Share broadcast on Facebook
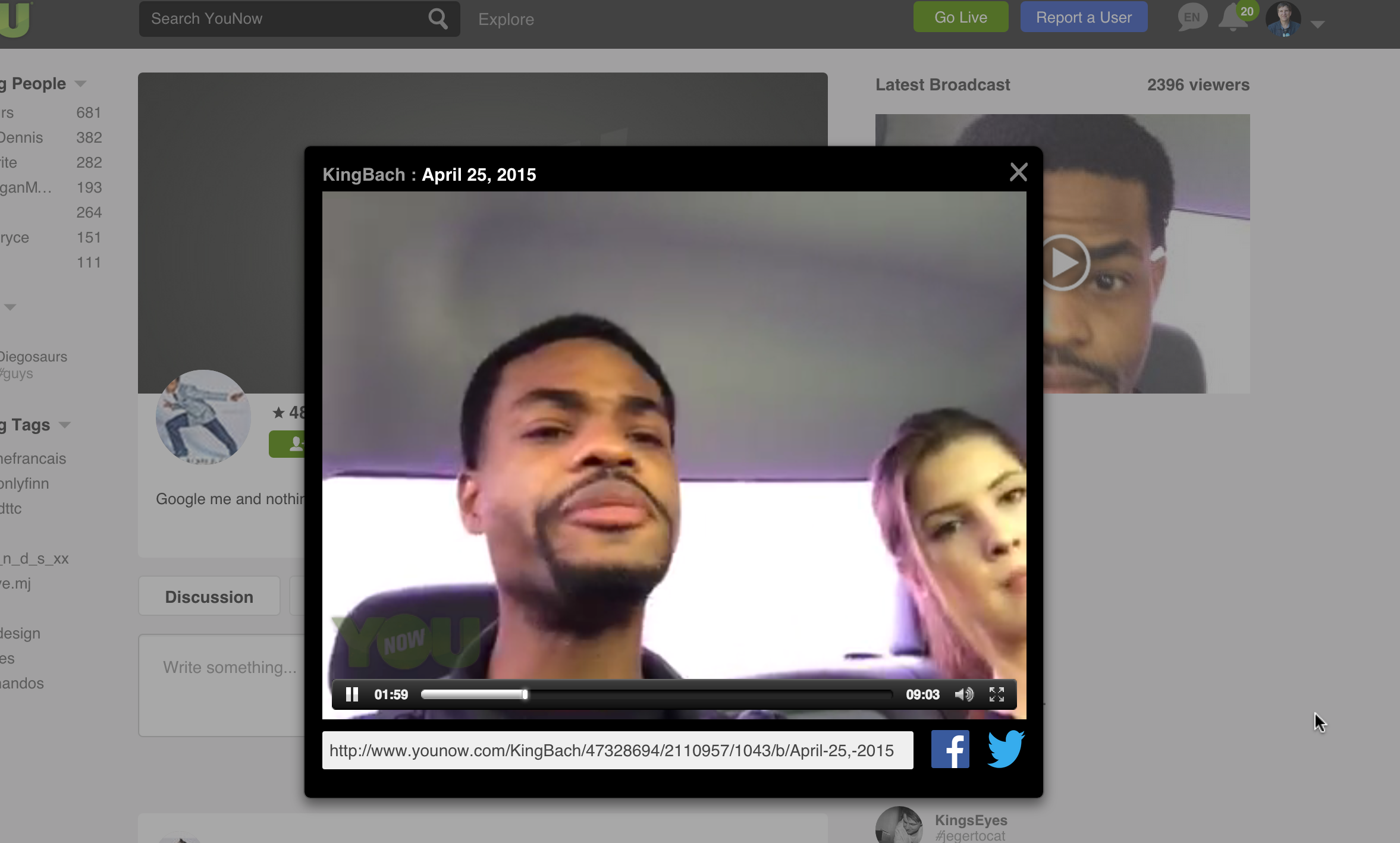The image size is (1400, 843). click(950, 750)
